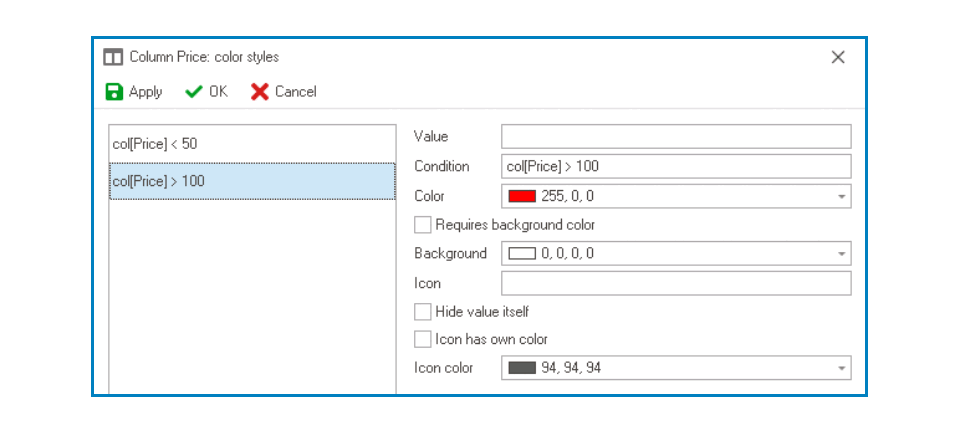The height and width of the screenshot is (433, 962).
Task: Open the Background color dropdown arrow
Action: coord(842,254)
